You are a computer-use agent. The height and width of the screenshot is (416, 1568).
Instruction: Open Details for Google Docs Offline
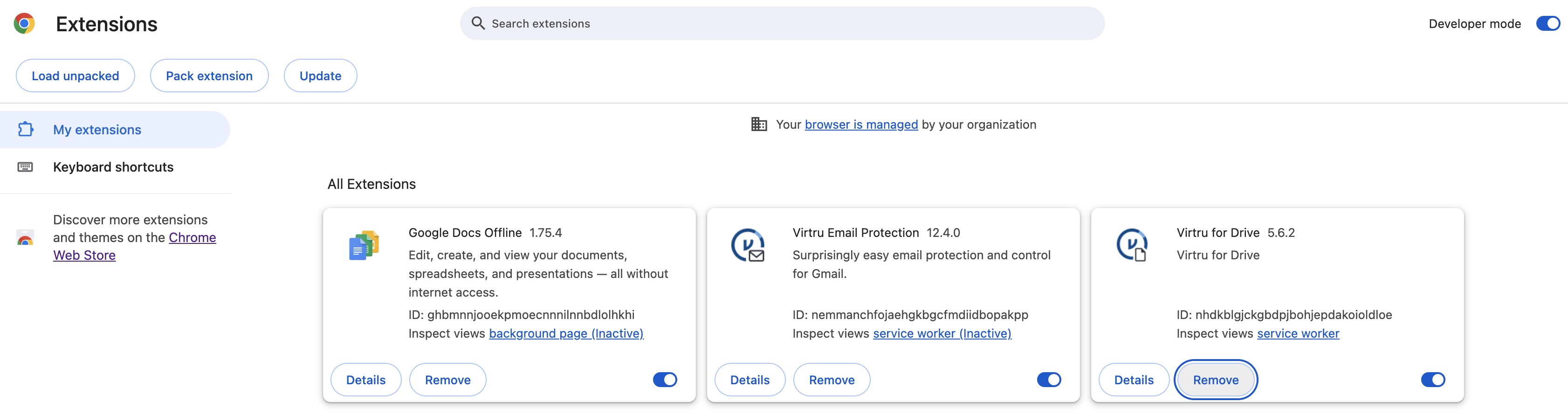[x=366, y=380]
